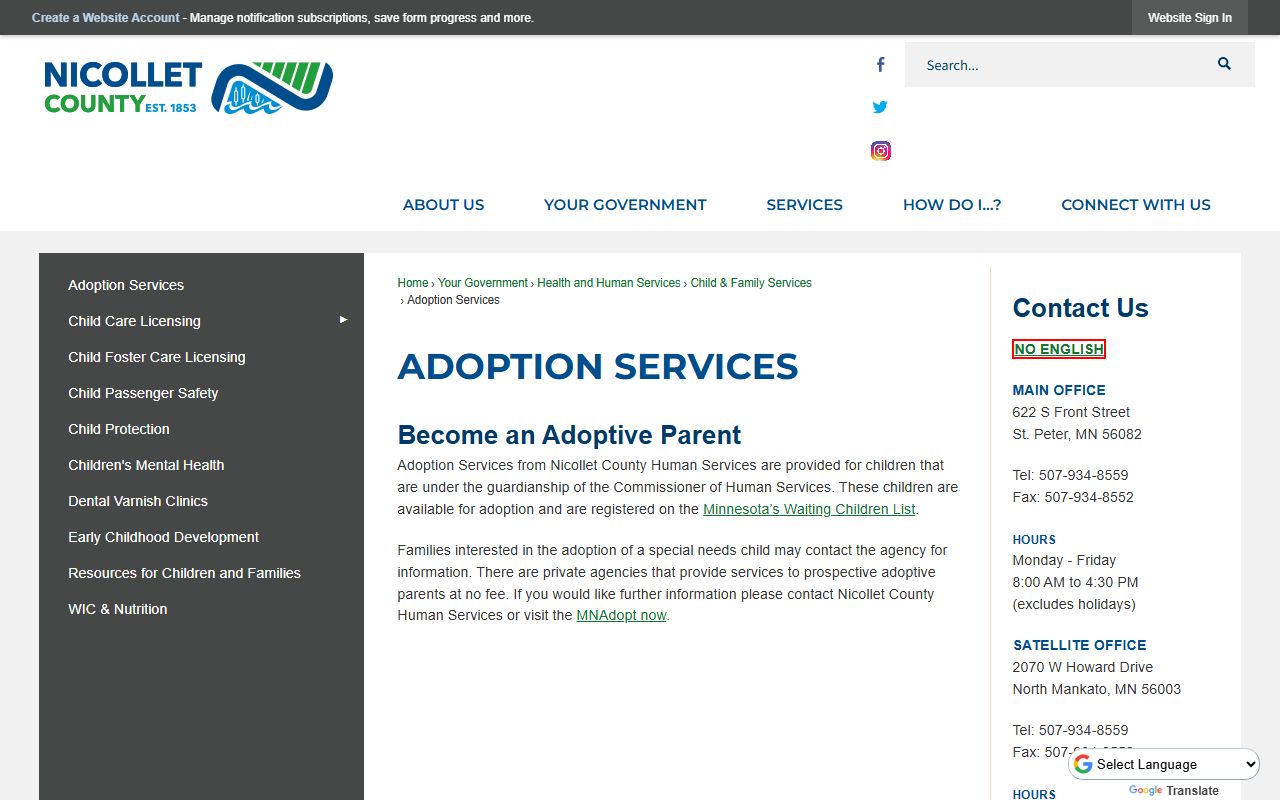Click the Website Sign In button

coord(1190,18)
